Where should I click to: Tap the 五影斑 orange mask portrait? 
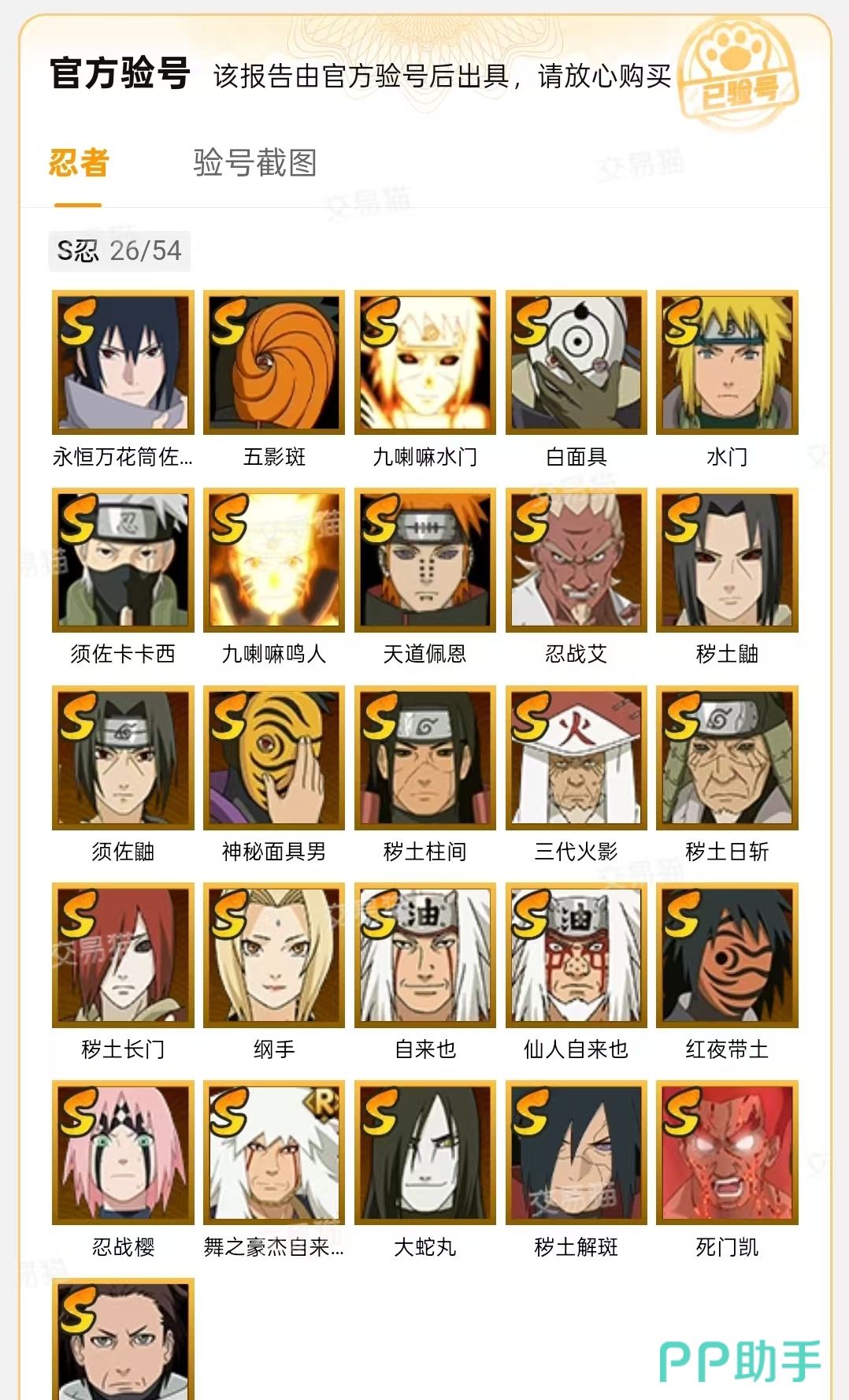point(274,362)
